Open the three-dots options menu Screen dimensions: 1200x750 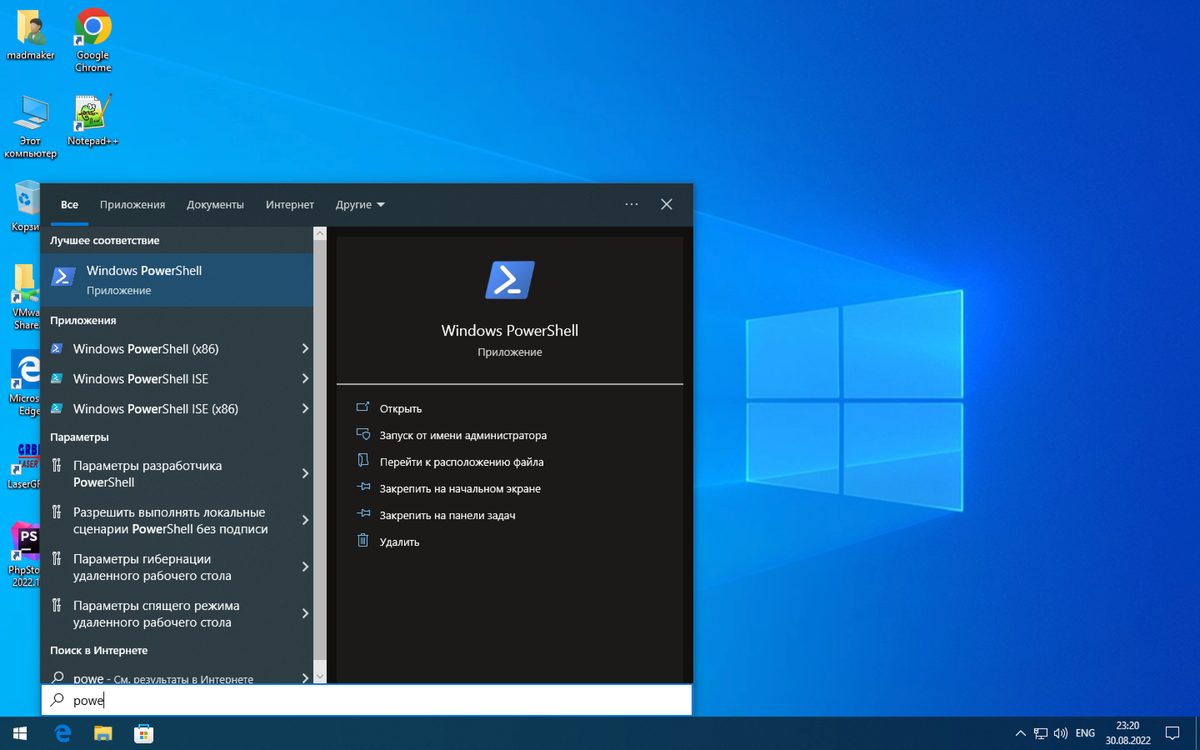point(631,204)
